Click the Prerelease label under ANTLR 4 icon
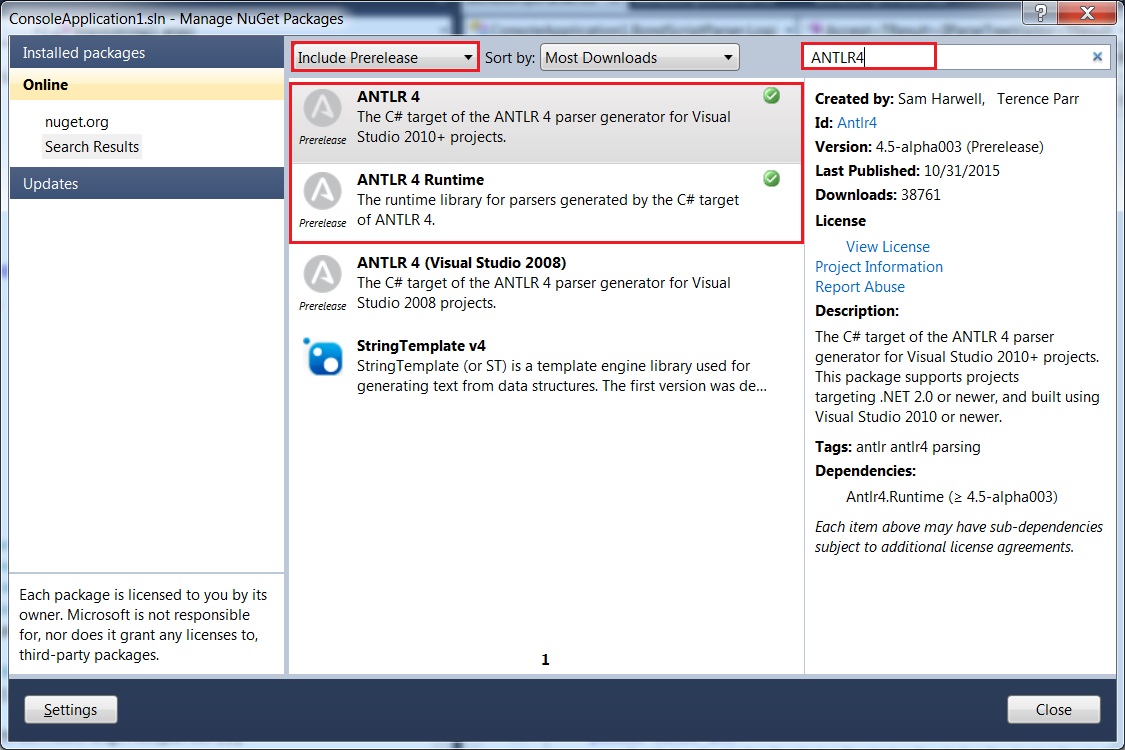 [323, 140]
